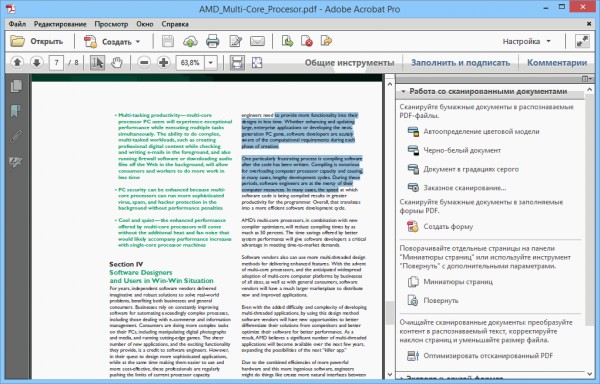Open the Редактирование menu
The image size is (600, 384).
[x=60, y=24]
